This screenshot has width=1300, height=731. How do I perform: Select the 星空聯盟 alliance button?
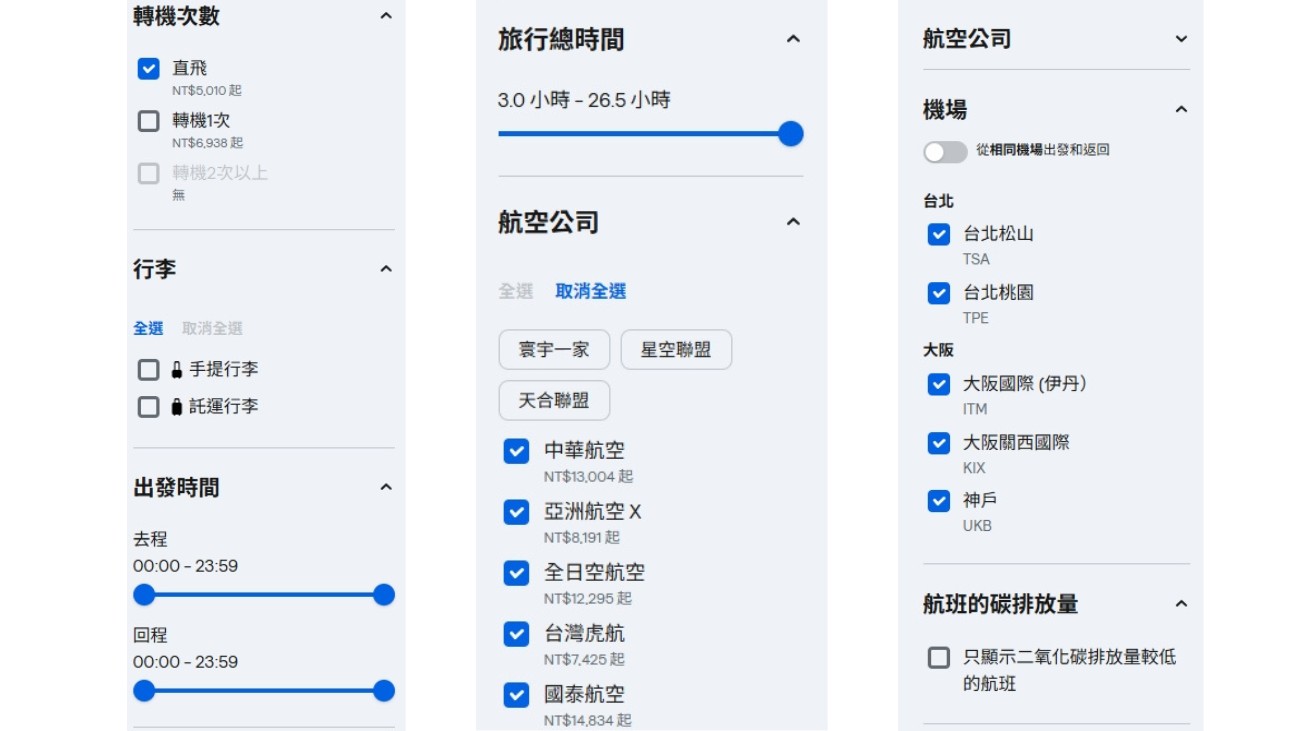[676, 350]
